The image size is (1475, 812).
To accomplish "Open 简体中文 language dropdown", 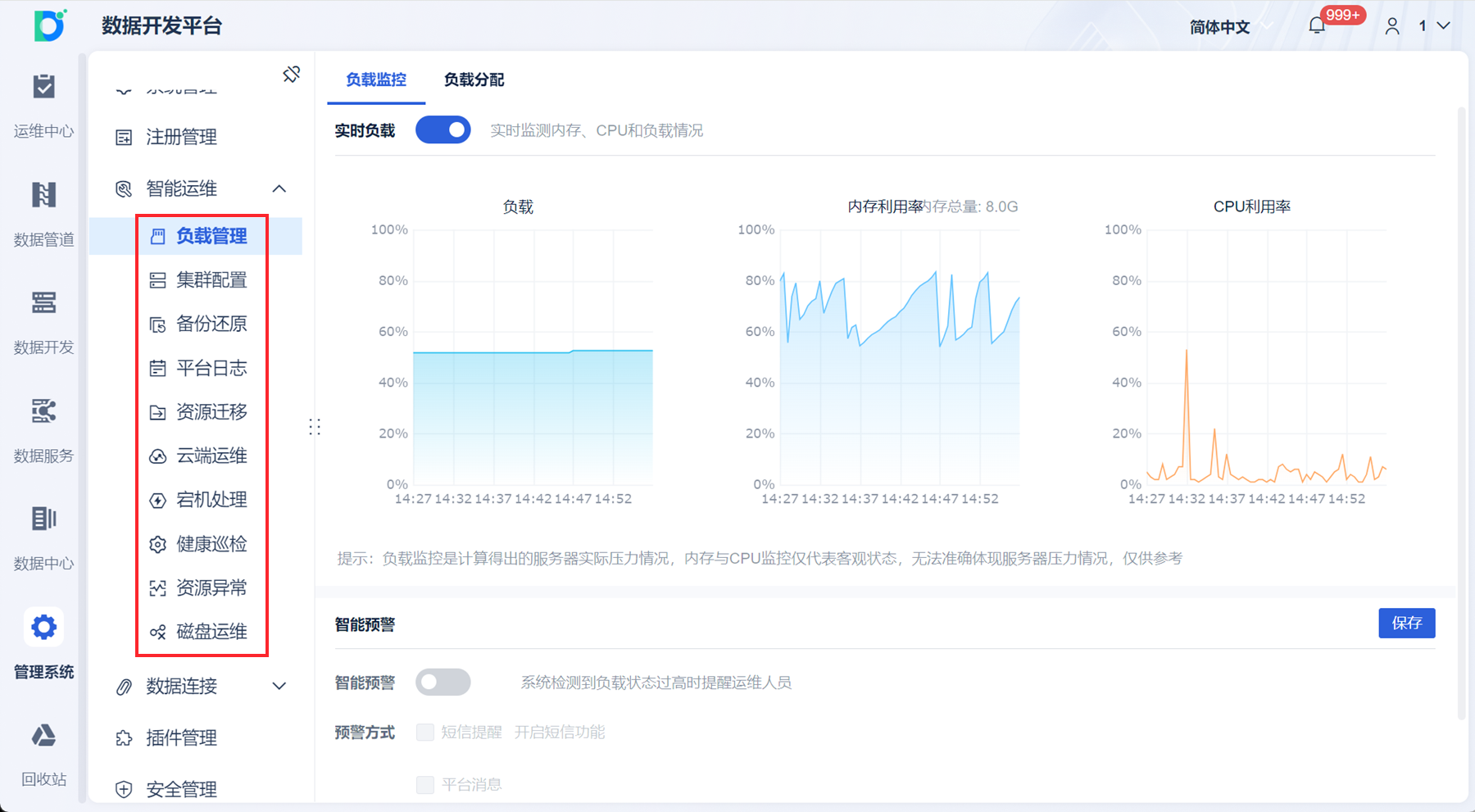I will (1230, 27).
